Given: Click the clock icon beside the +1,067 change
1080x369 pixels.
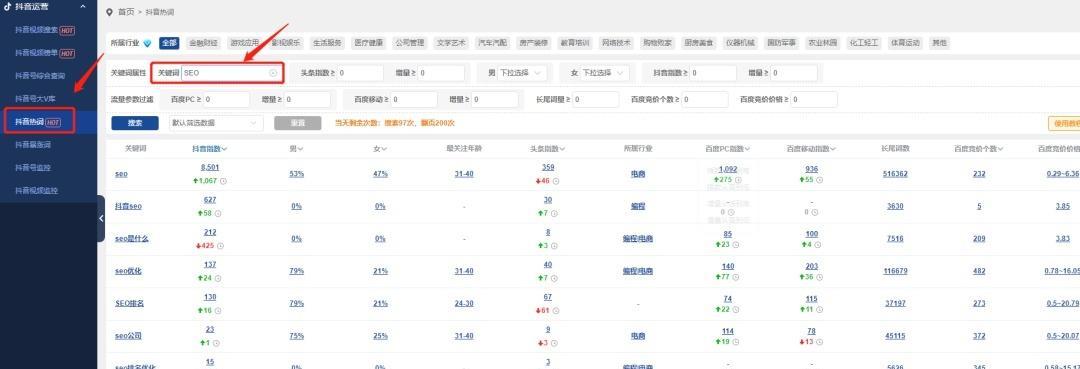Looking at the screenshot, I should [x=223, y=181].
